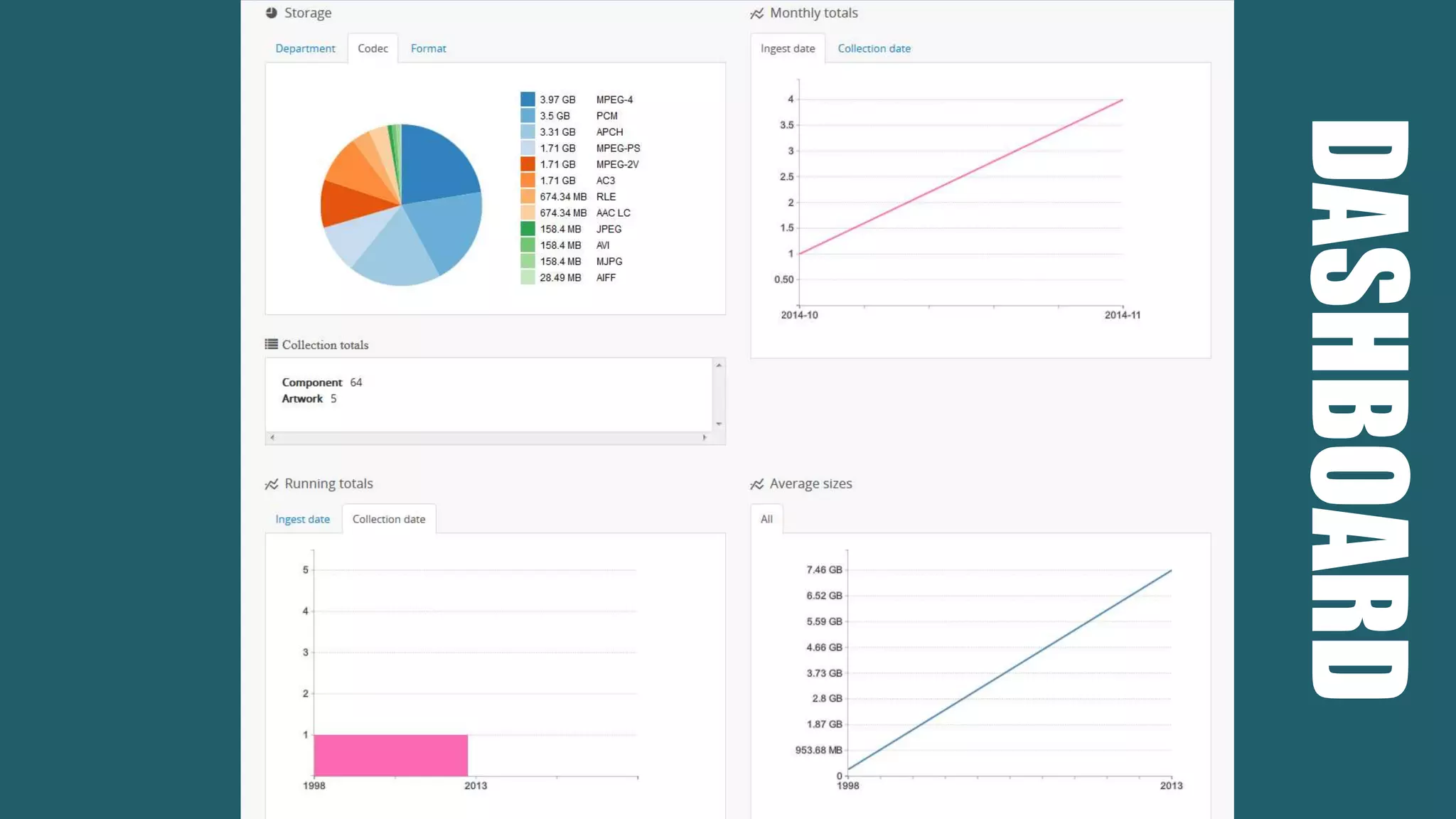Image resolution: width=1456 pixels, height=819 pixels.
Task: Click right arrow of horizontal scrollbar
Action: [x=705, y=437]
